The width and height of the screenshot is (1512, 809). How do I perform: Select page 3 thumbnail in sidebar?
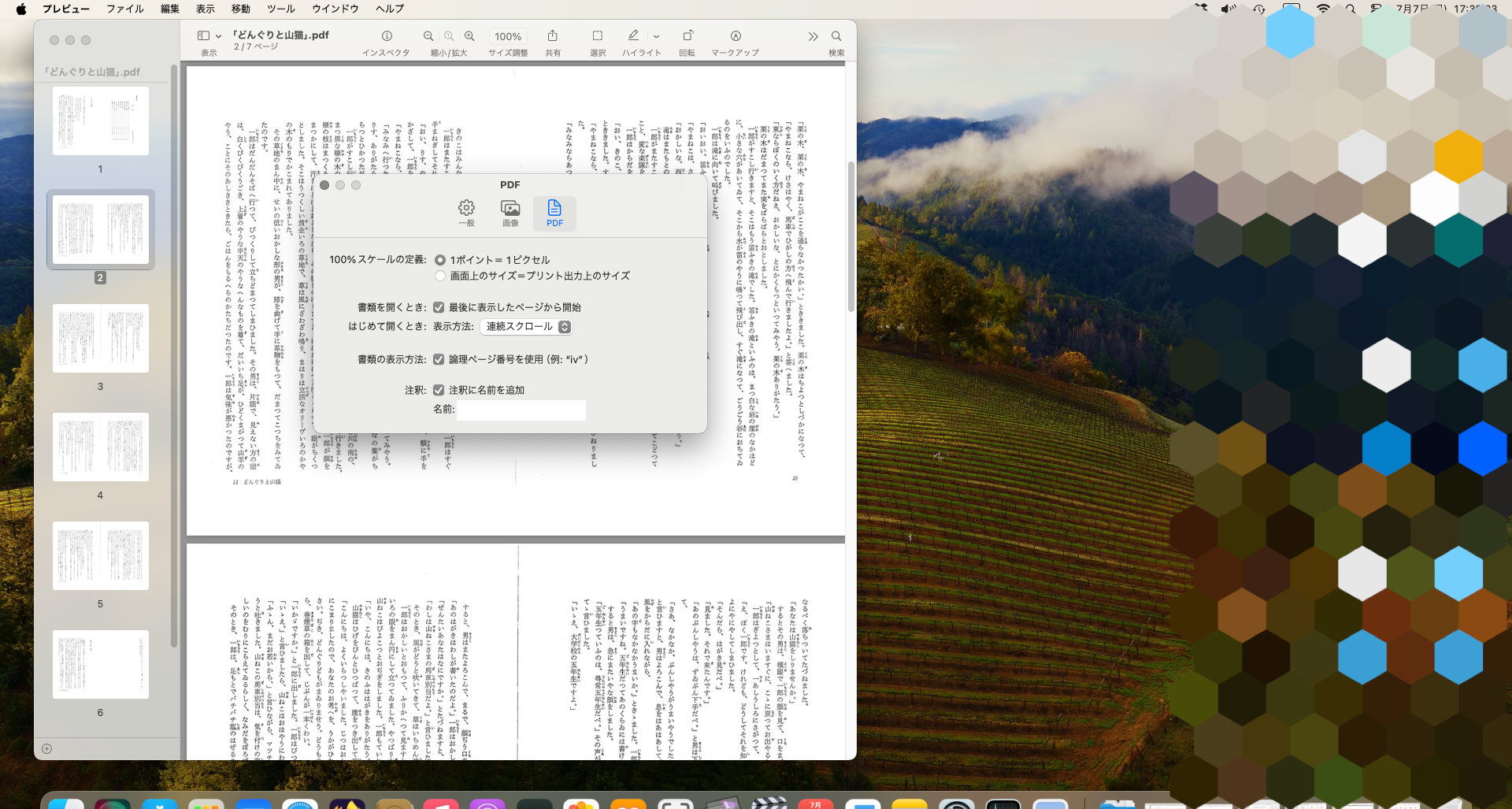(x=101, y=339)
